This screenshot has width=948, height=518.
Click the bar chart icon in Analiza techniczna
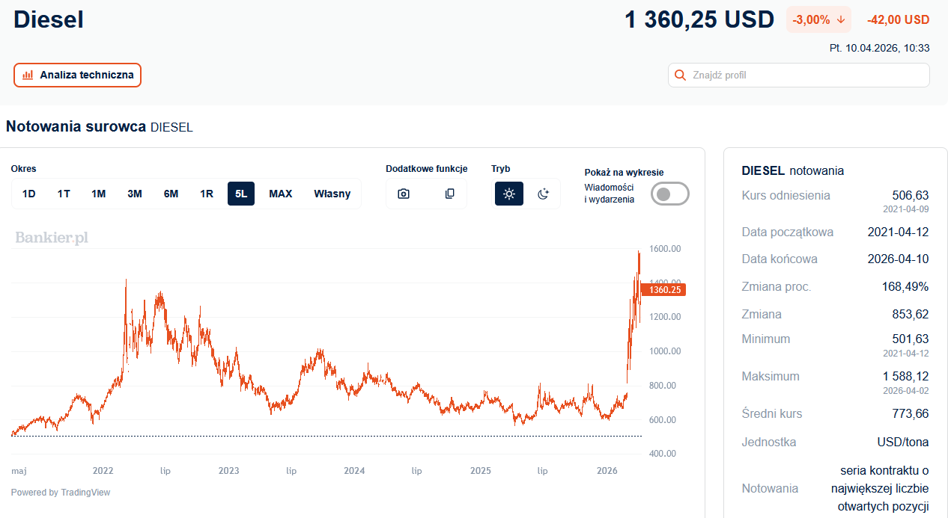pyautogui.click(x=28, y=75)
